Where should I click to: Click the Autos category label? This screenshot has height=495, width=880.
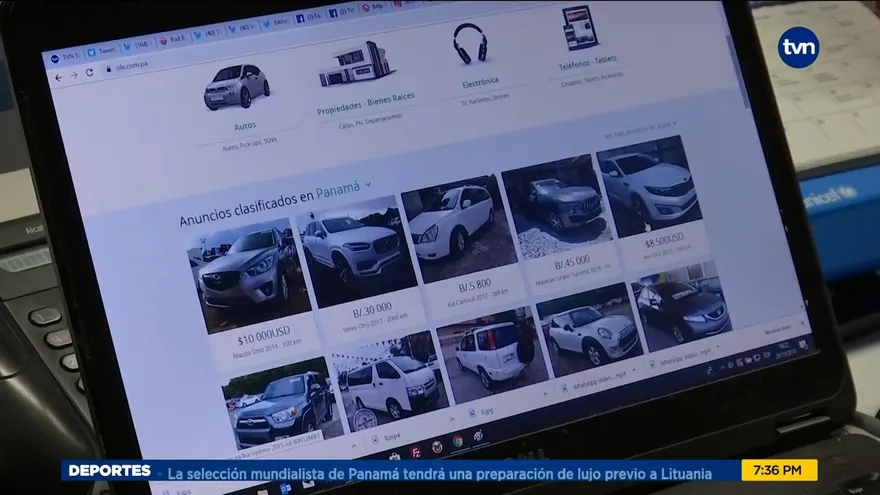click(245, 126)
